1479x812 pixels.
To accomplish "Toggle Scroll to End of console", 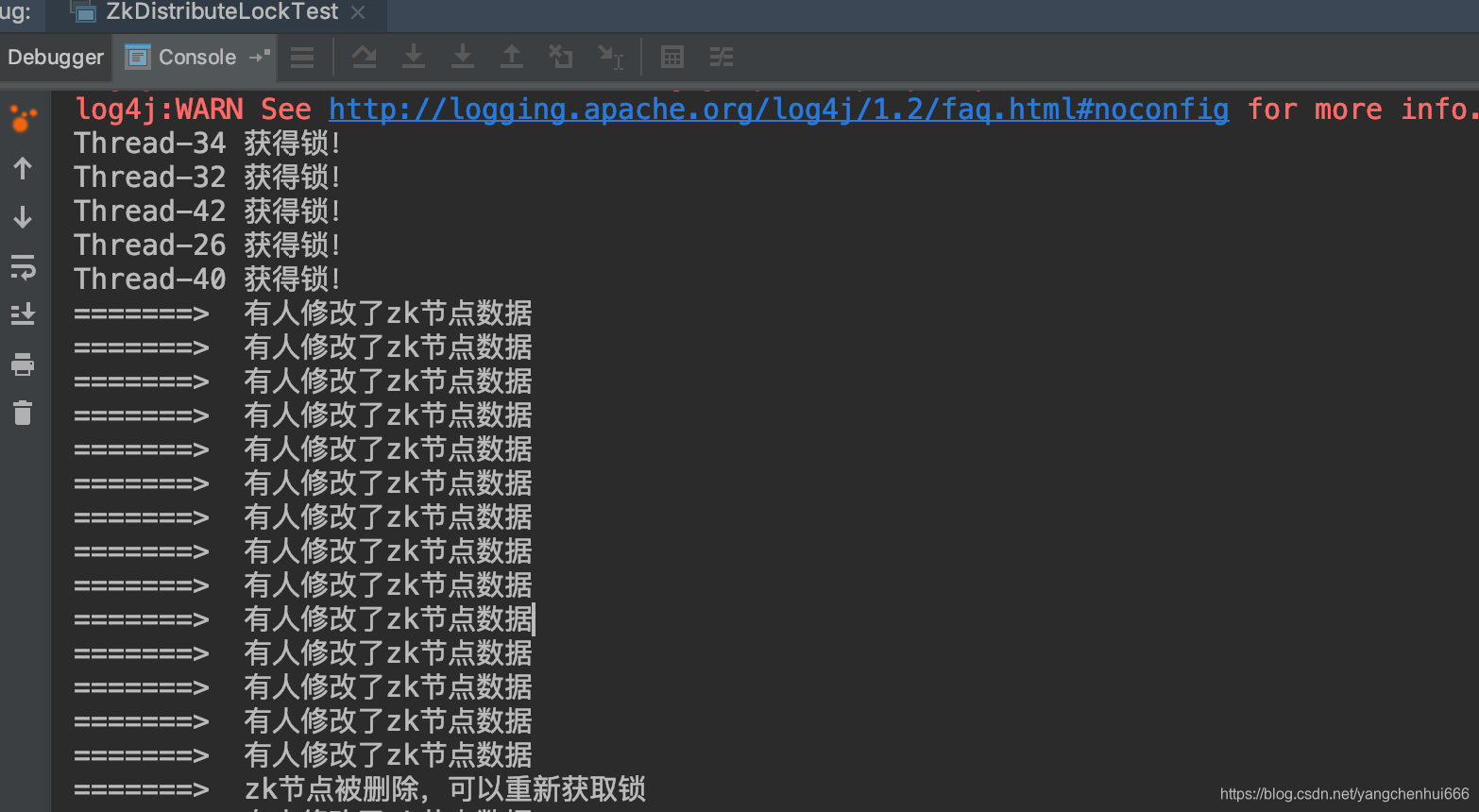I will pyautogui.click(x=23, y=314).
